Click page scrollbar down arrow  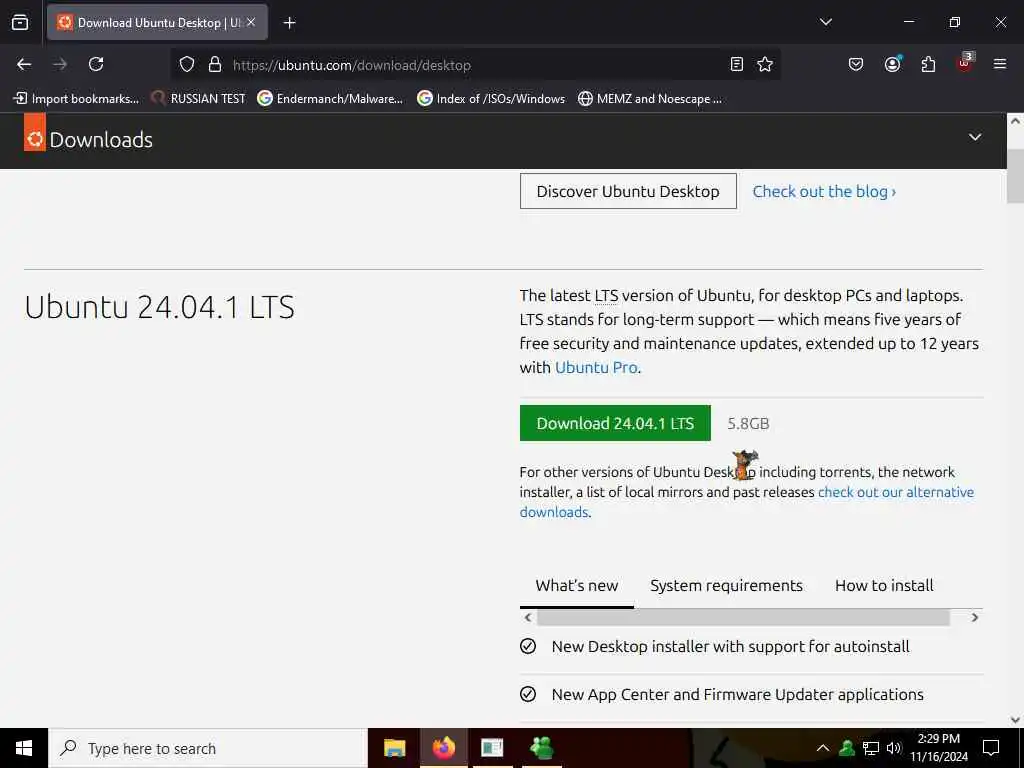1015,720
